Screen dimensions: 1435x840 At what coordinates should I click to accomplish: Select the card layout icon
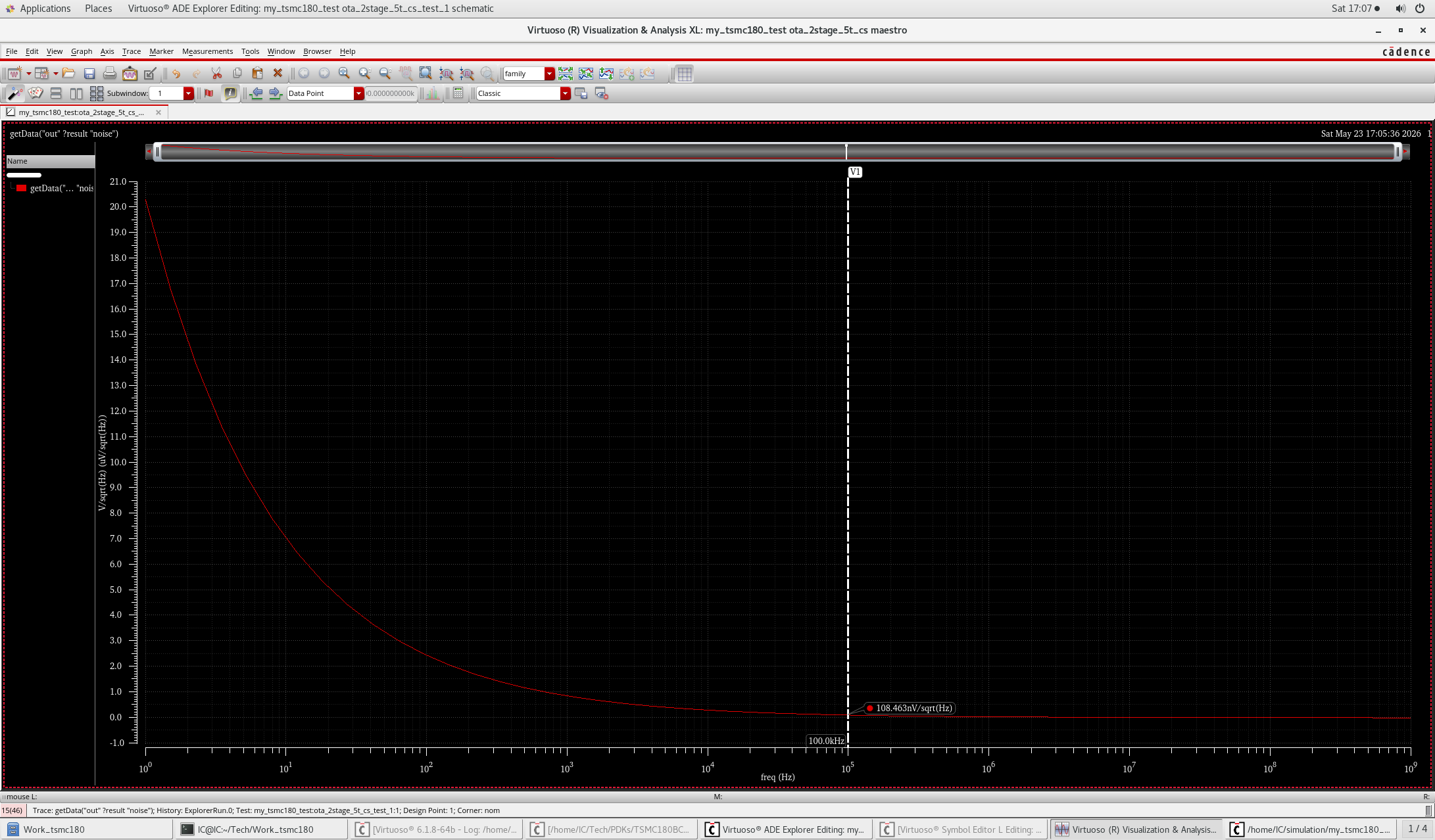coord(36,93)
